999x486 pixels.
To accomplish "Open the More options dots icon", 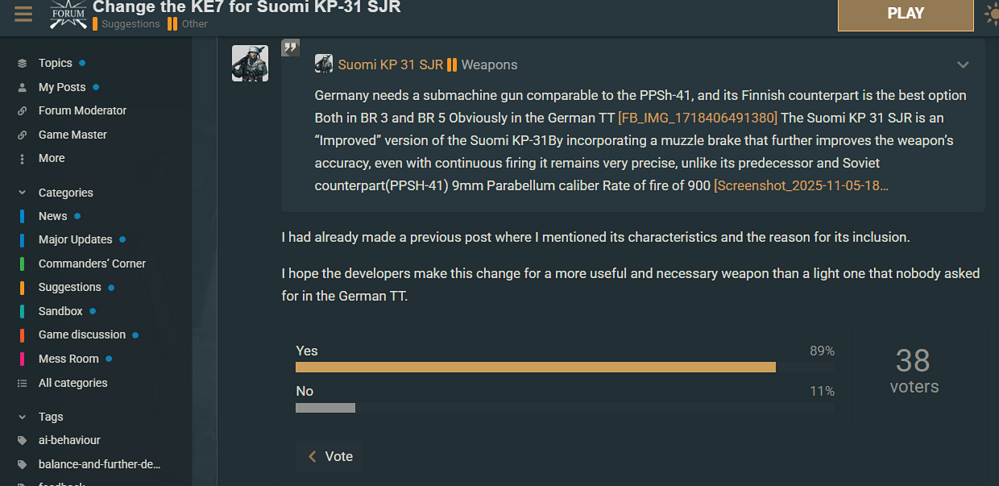I will click(22, 158).
